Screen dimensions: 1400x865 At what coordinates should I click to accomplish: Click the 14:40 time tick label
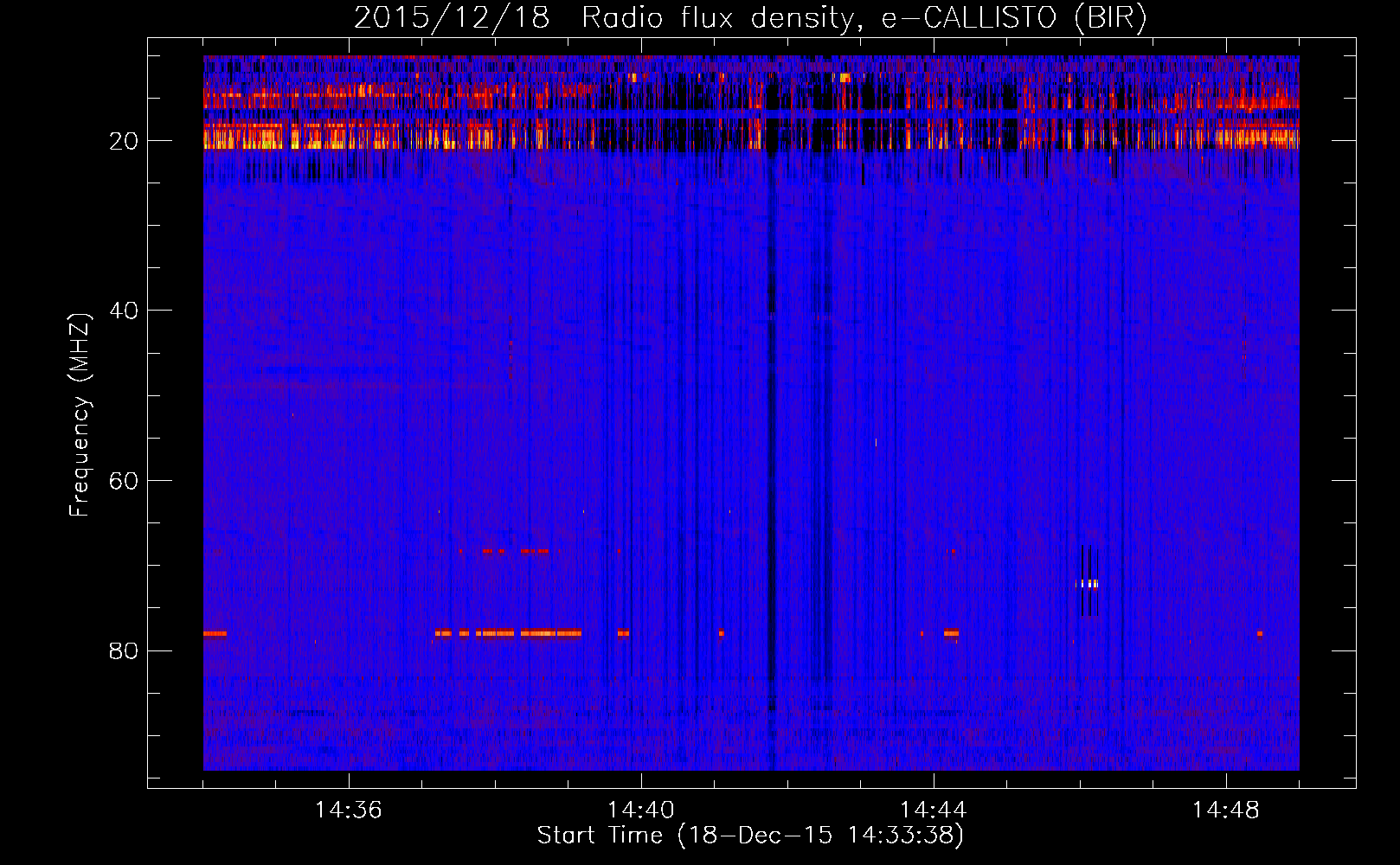point(641,811)
